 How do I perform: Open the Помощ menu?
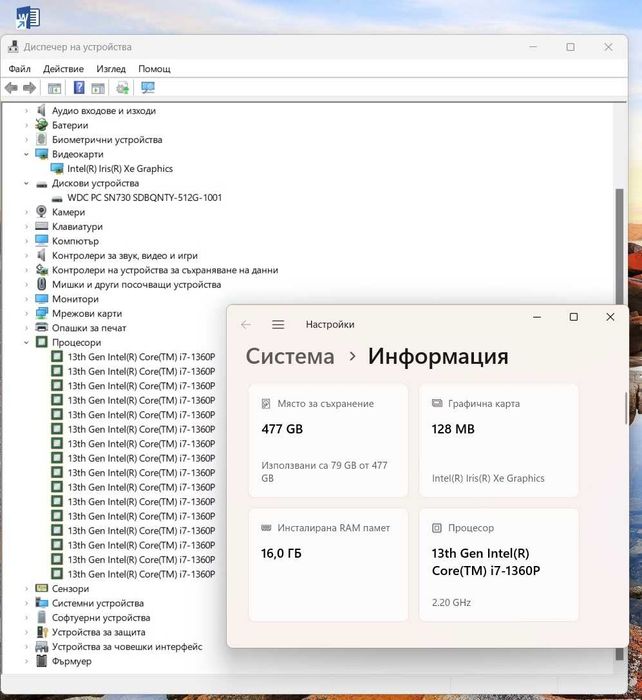[x=154, y=69]
